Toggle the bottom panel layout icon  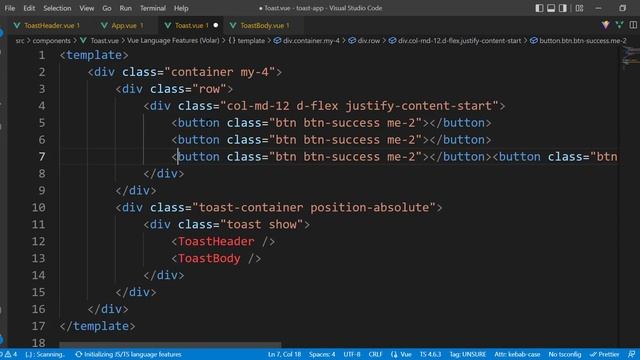pyautogui.click(x=551, y=8)
